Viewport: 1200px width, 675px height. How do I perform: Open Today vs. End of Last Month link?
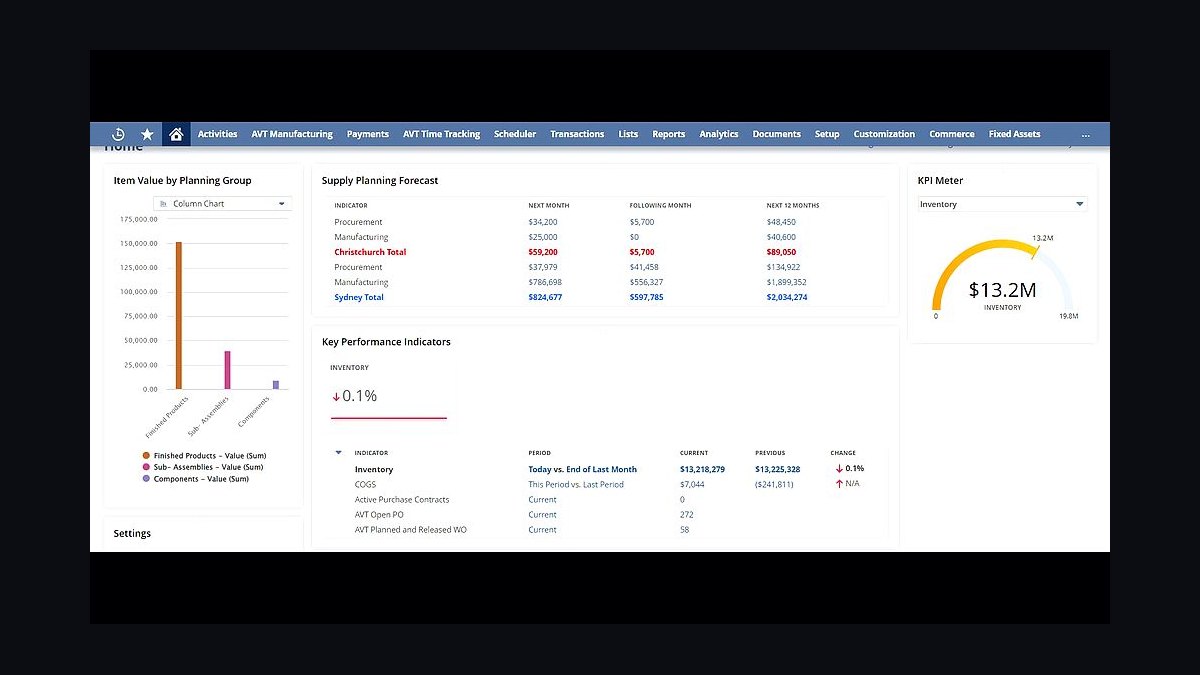click(x=582, y=469)
